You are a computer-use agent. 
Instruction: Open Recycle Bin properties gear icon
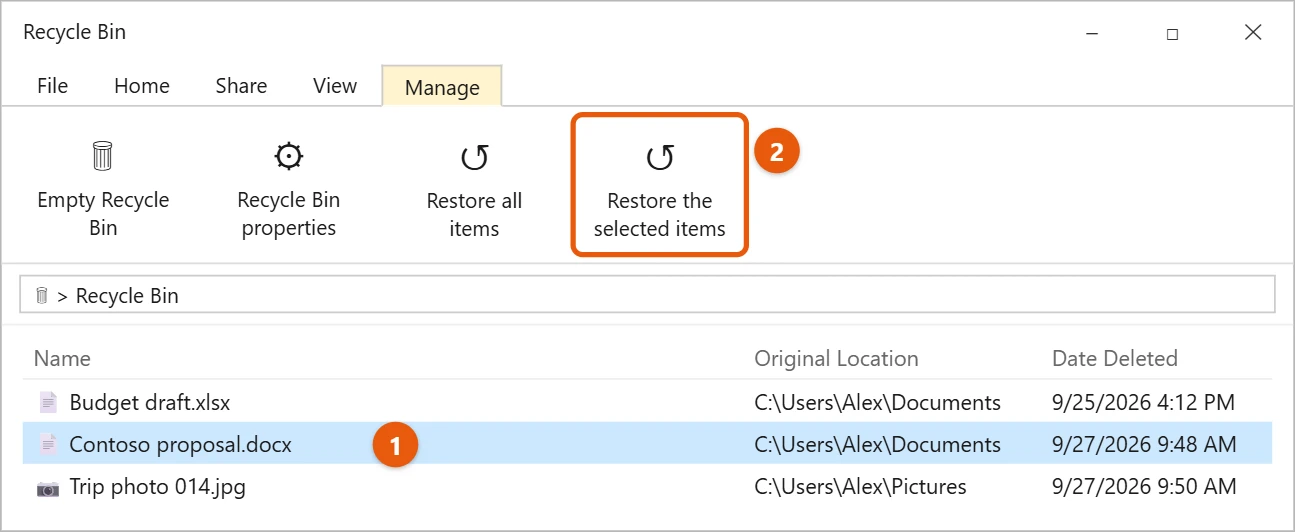point(289,157)
